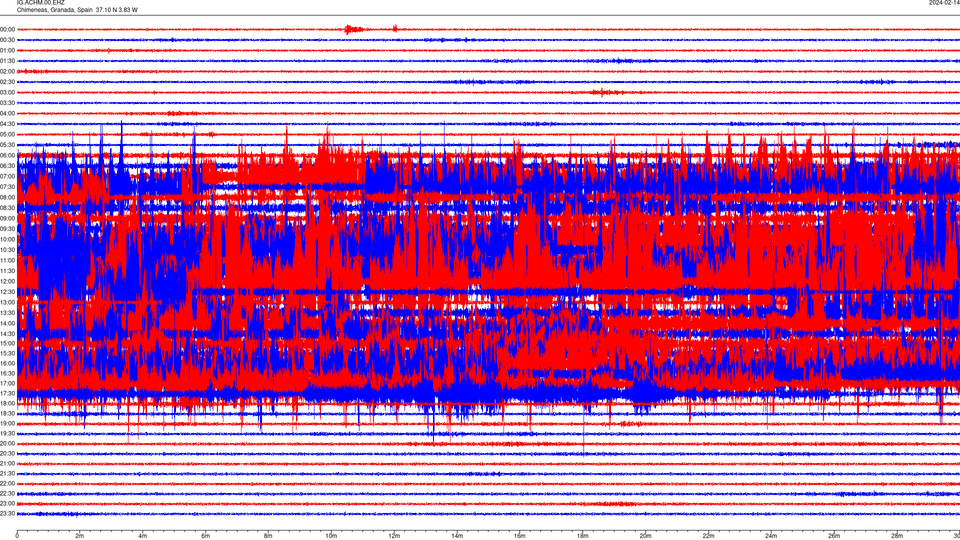Select the 11:00 time label

point(7,260)
